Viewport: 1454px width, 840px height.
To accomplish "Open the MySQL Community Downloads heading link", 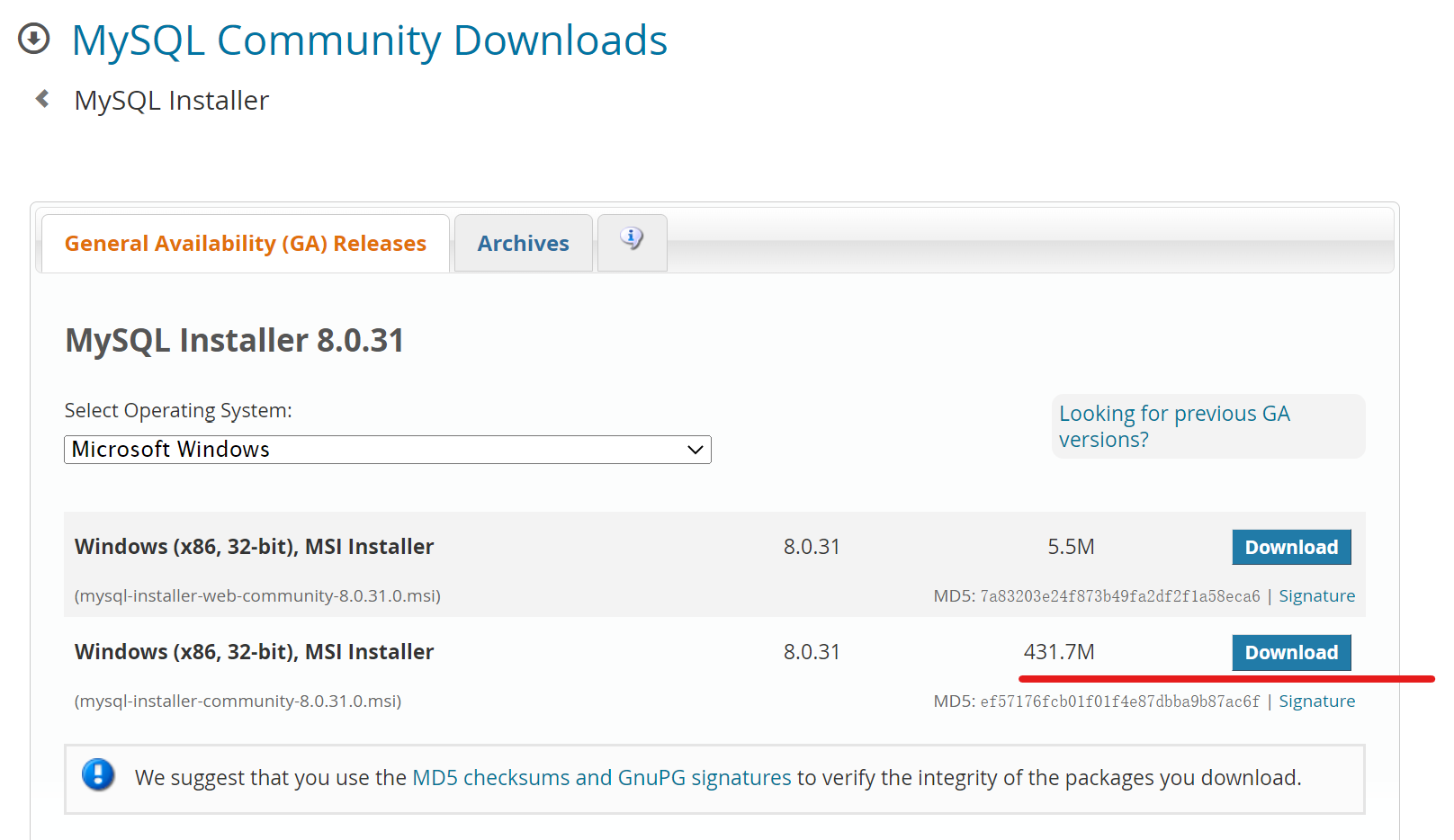I will [369, 40].
